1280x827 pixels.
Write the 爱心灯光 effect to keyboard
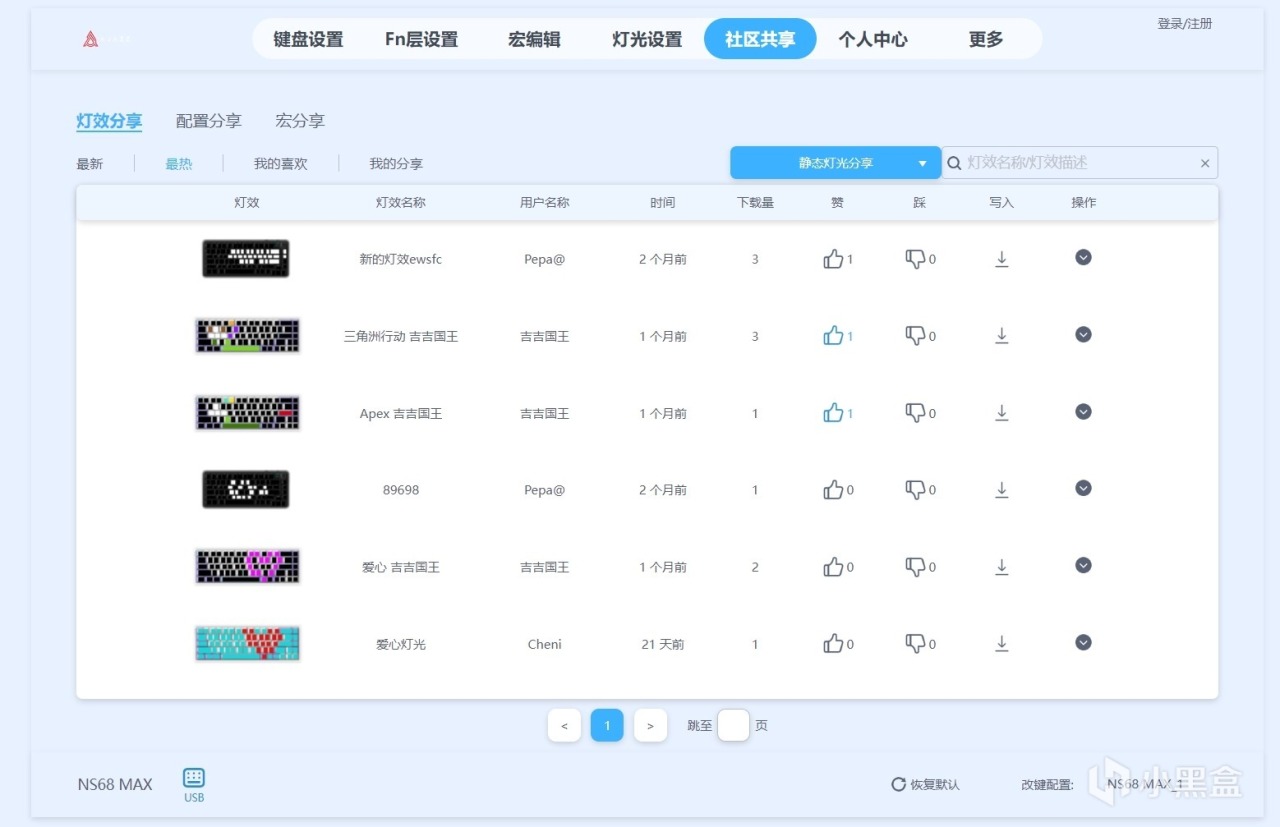[x=1001, y=644]
